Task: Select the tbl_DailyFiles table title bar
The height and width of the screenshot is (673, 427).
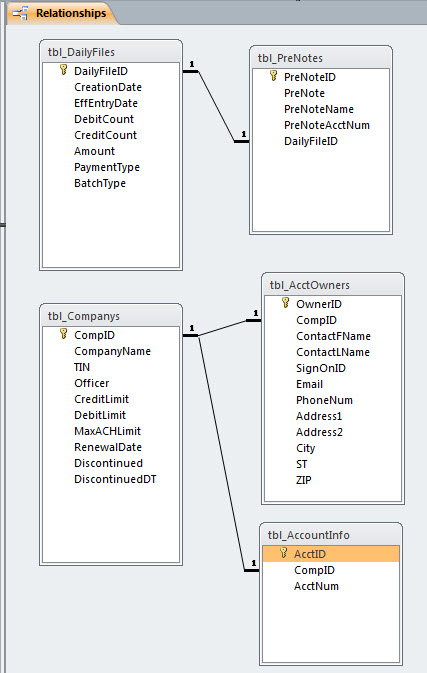Action: click(111, 52)
